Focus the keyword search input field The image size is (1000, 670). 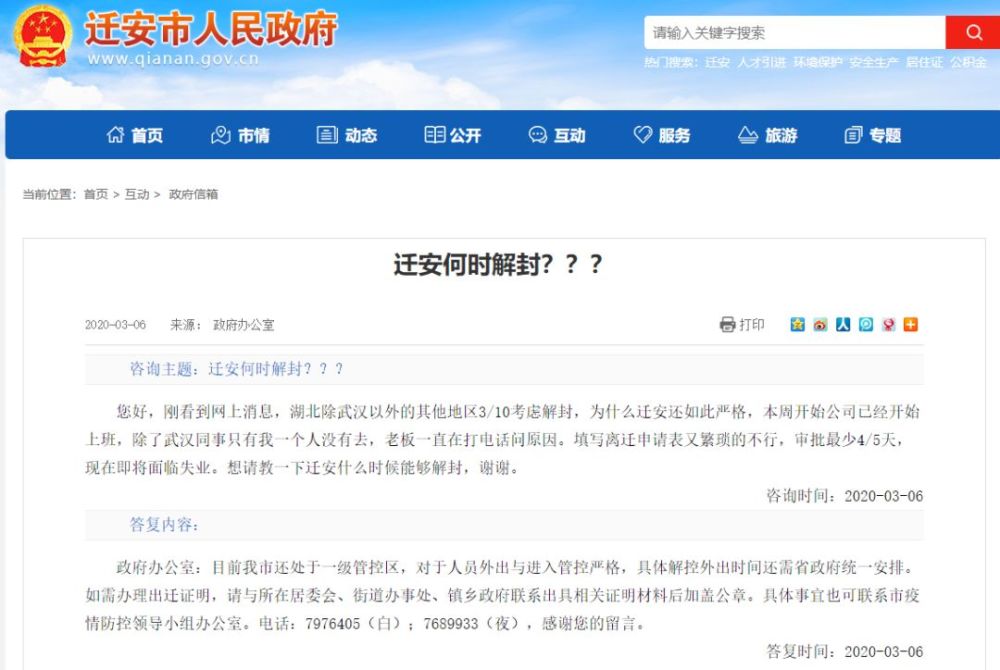(x=795, y=33)
